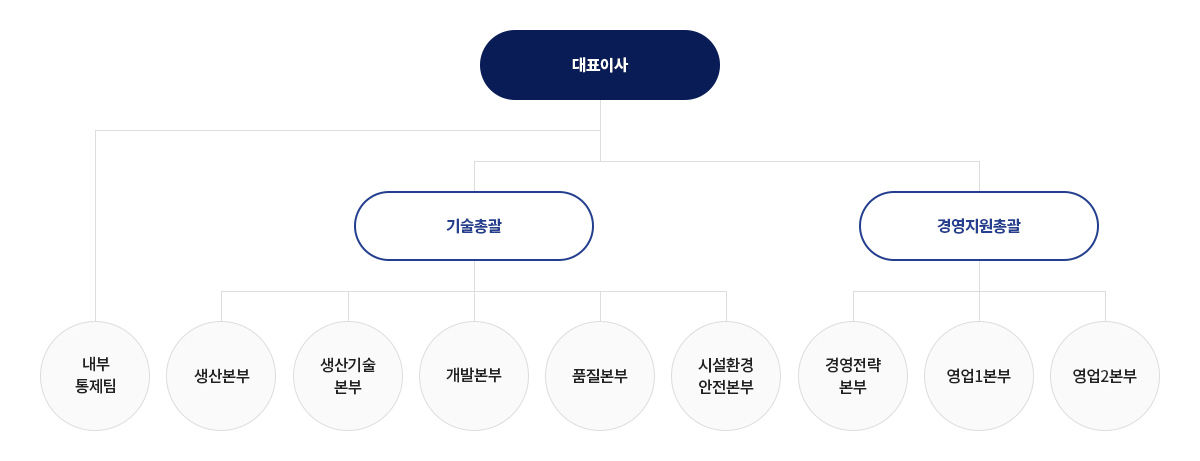Screen dimensions: 1200x461
Task: Click the 품질본부 text label
Action: 600,376
